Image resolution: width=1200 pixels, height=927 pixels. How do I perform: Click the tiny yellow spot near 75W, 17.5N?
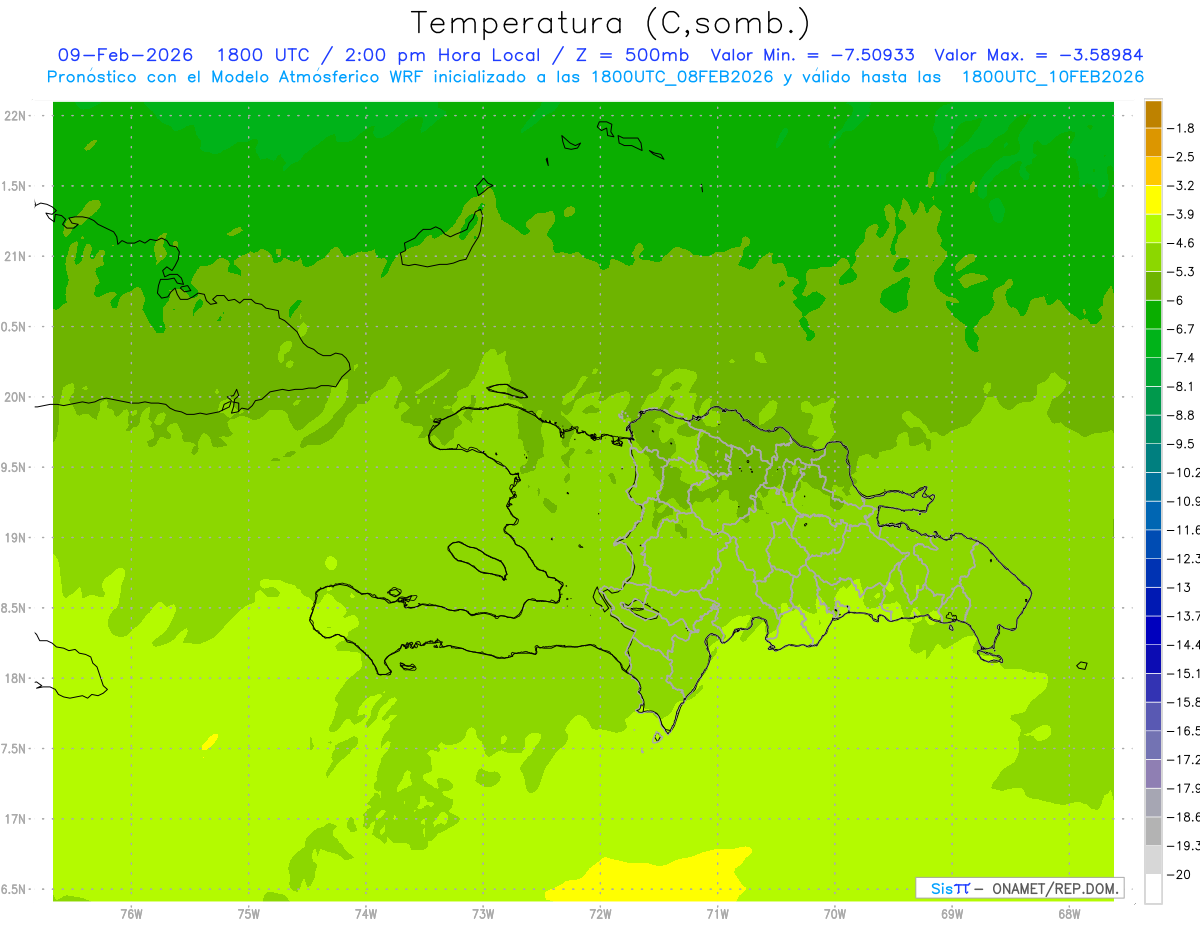coord(210,742)
